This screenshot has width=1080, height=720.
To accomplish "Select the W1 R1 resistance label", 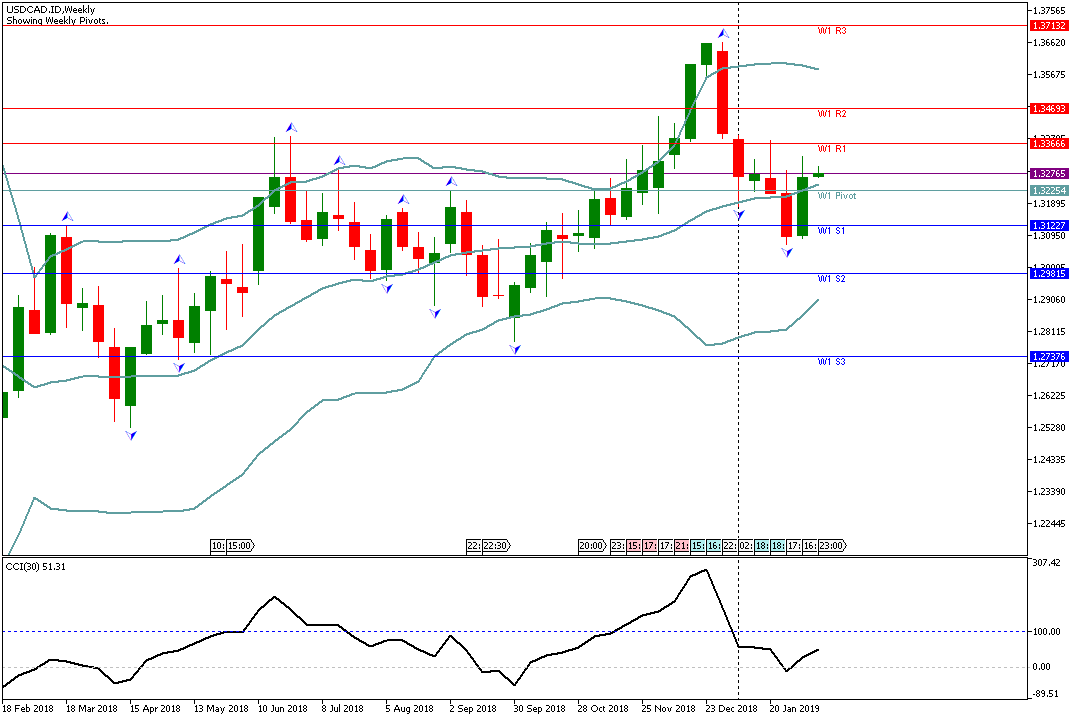I will pyautogui.click(x=832, y=149).
